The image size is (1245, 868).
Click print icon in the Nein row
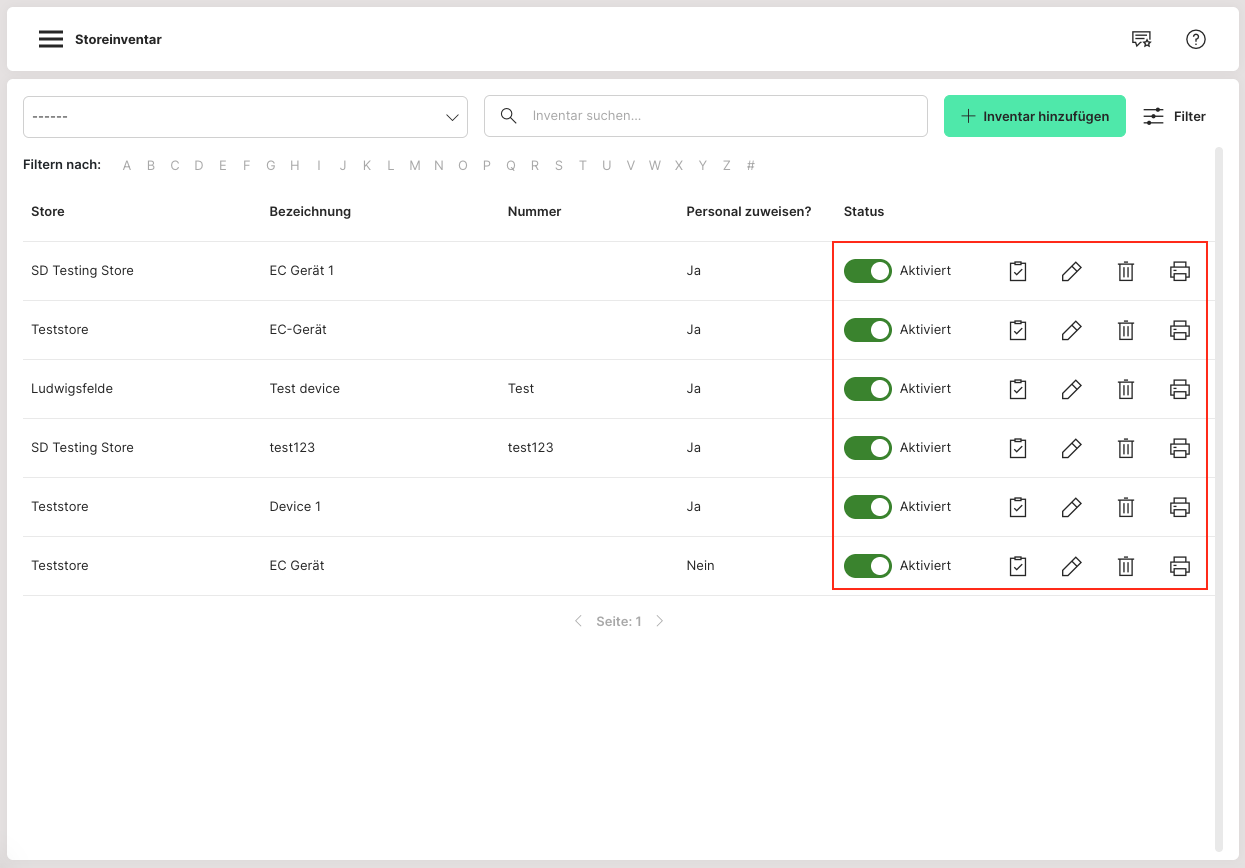pyautogui.click(x=1179, y=566)
